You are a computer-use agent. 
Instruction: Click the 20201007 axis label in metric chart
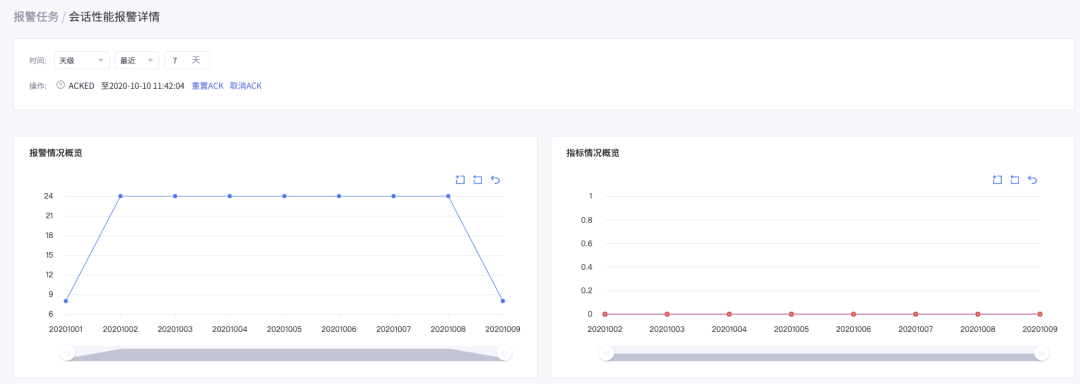tap(915, 330)
